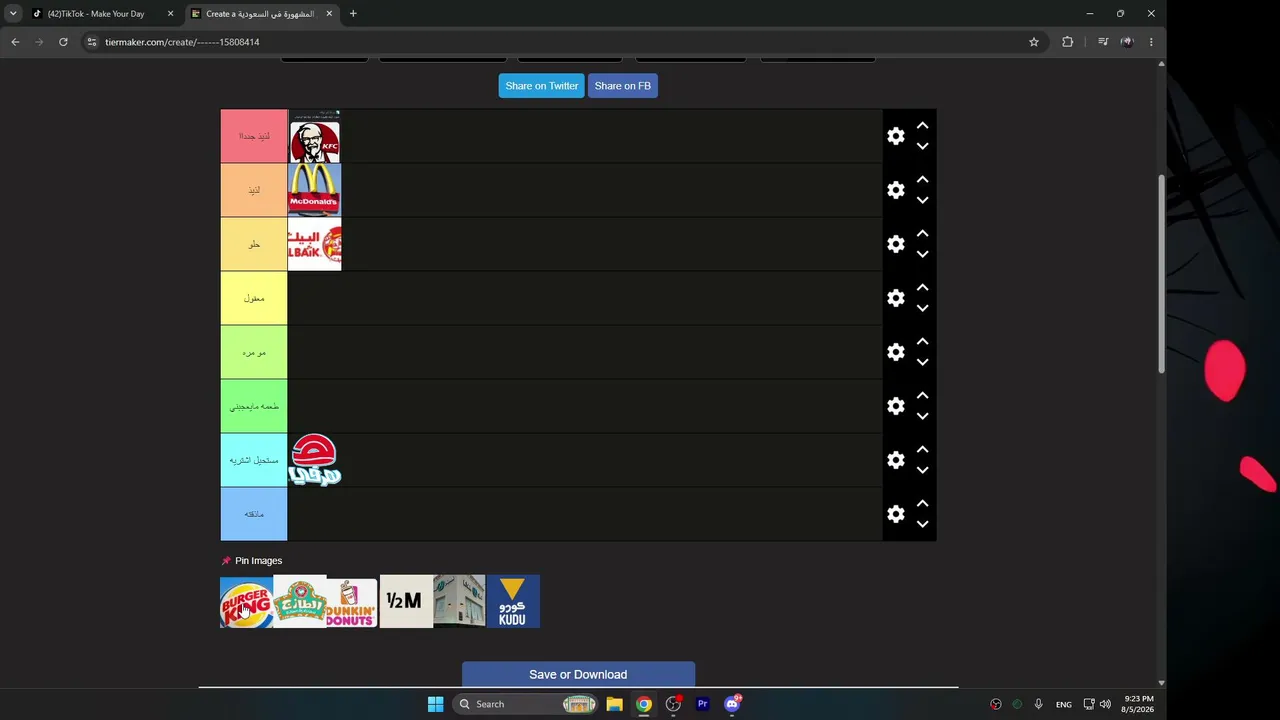Click the Pin Images pushpin icon
The width and height of the screenshot is (1280, 720).
click(226, 561)
